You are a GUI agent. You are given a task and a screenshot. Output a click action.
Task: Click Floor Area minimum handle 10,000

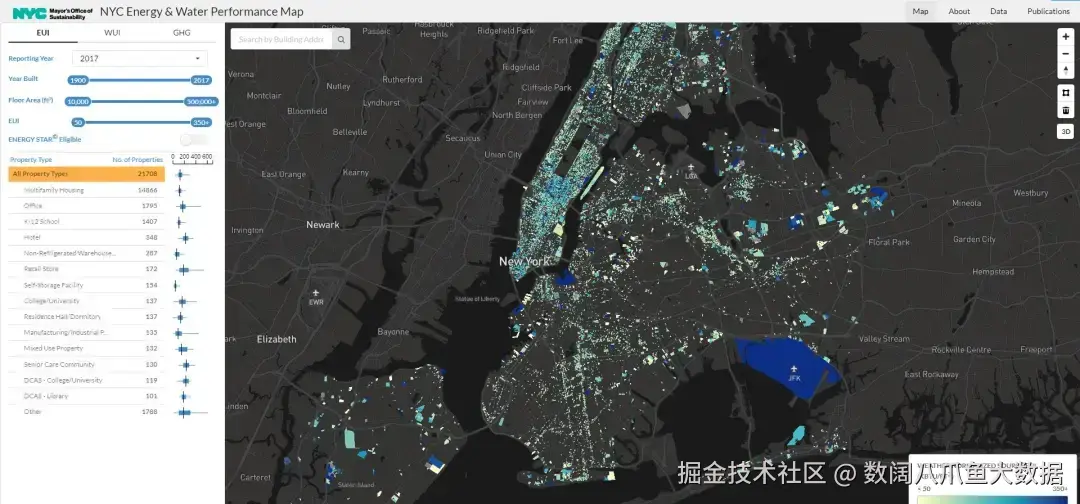(x=78, y=101)
